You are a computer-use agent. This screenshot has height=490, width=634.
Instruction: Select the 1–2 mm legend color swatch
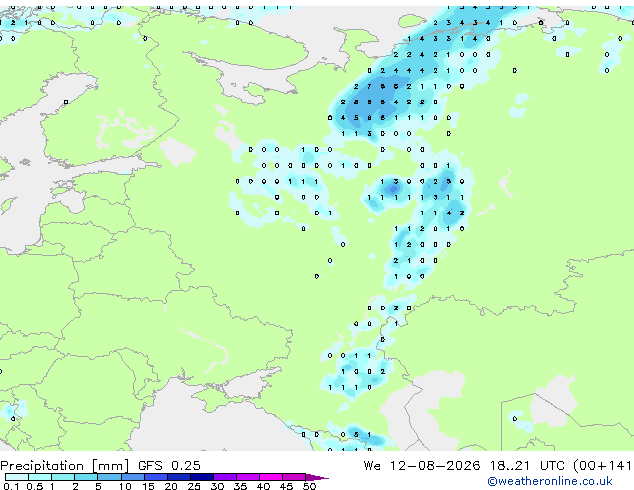[x=63, y=477]
